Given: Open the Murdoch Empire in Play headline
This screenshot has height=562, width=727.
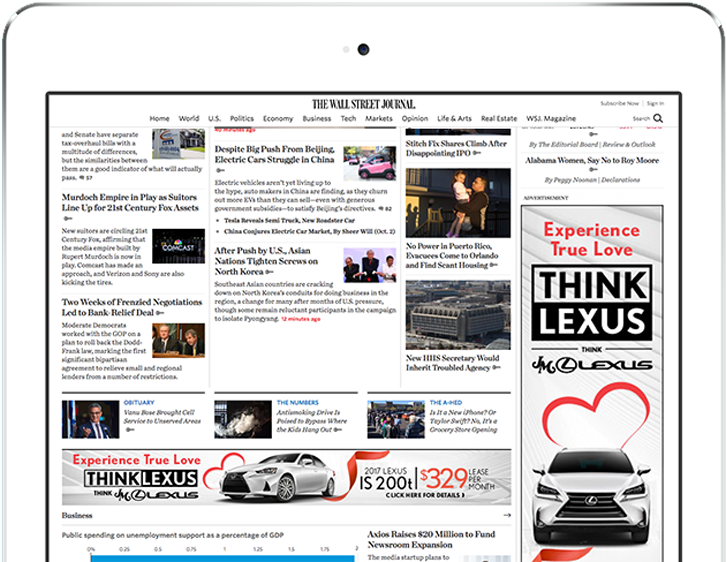Looking at the screenshot, I should (x=131, y=203).
